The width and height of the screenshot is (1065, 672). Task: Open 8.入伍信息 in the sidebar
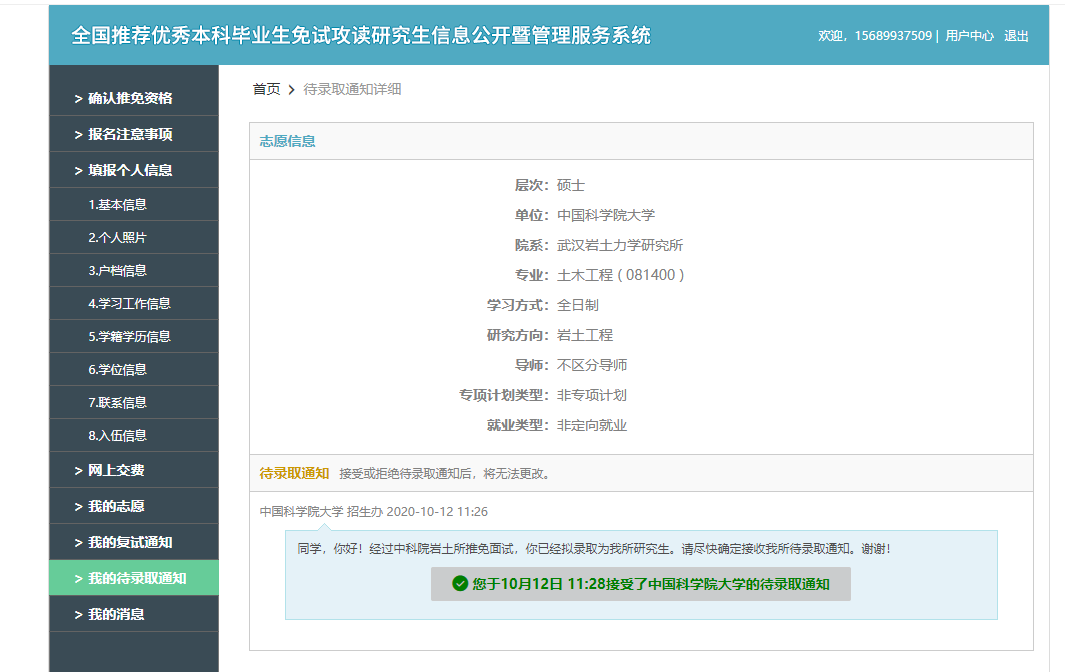click(117, 436)
